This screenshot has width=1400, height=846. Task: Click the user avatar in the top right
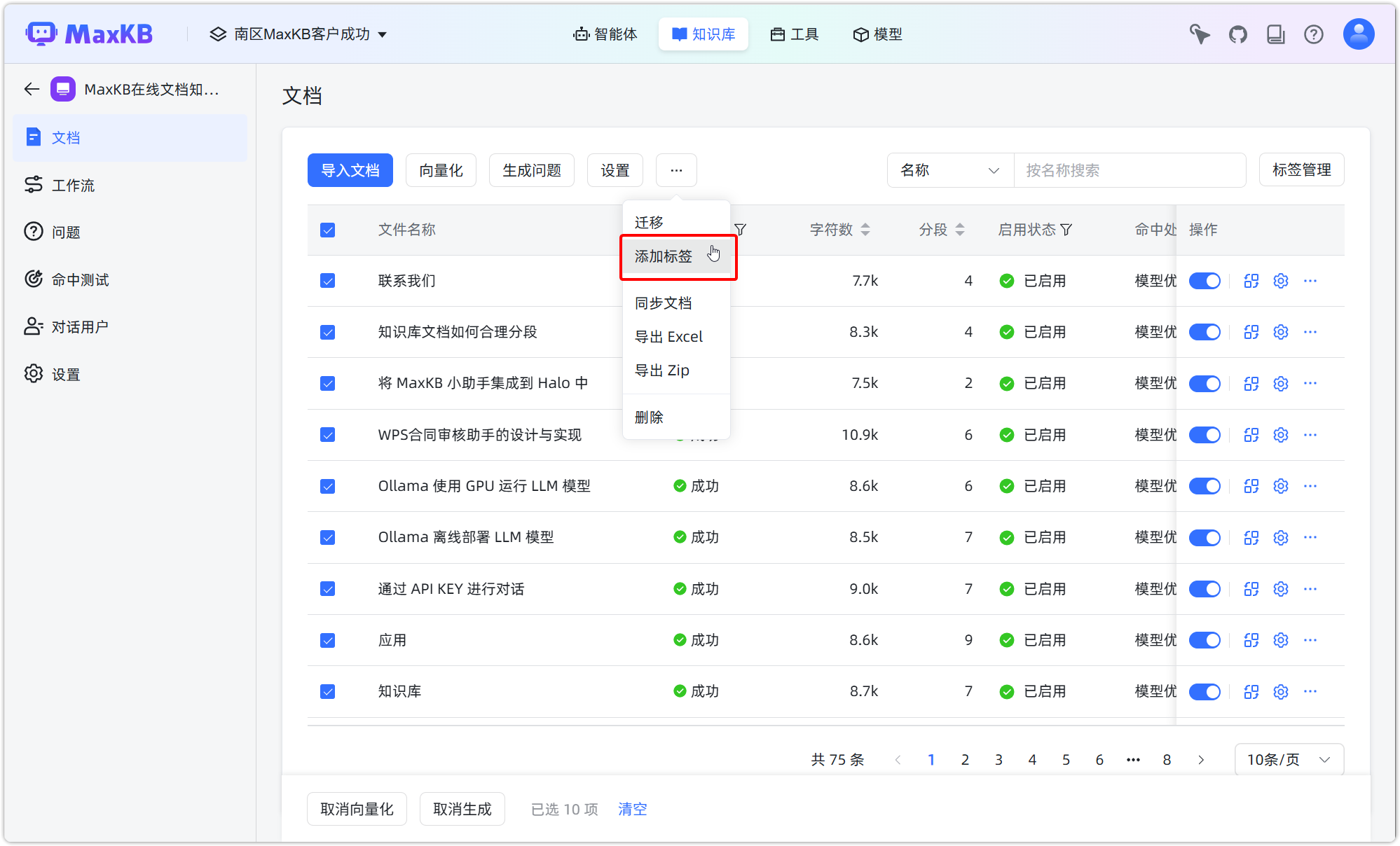tap(1358, 34)
